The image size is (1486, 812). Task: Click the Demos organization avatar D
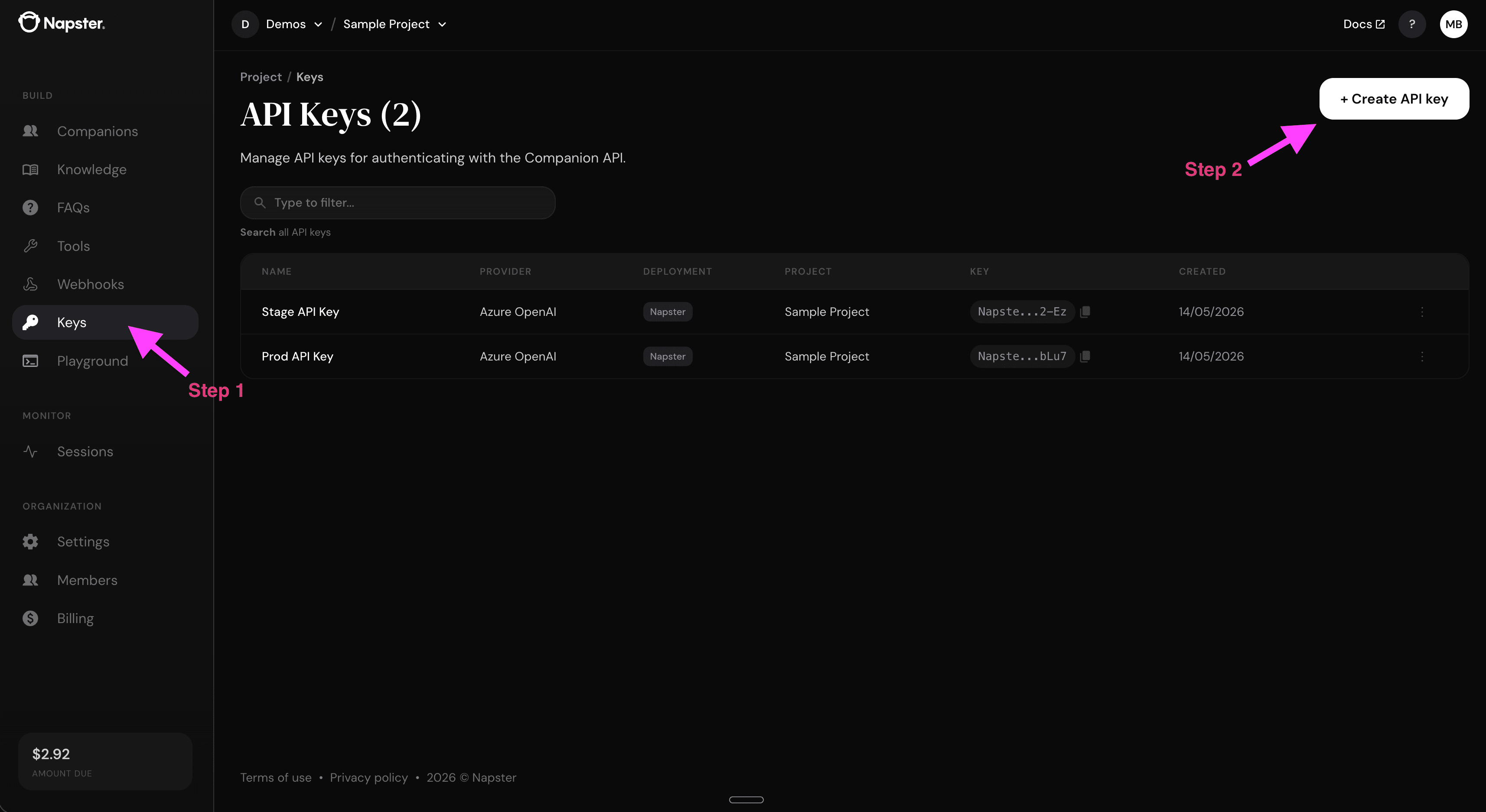(245, 24)
